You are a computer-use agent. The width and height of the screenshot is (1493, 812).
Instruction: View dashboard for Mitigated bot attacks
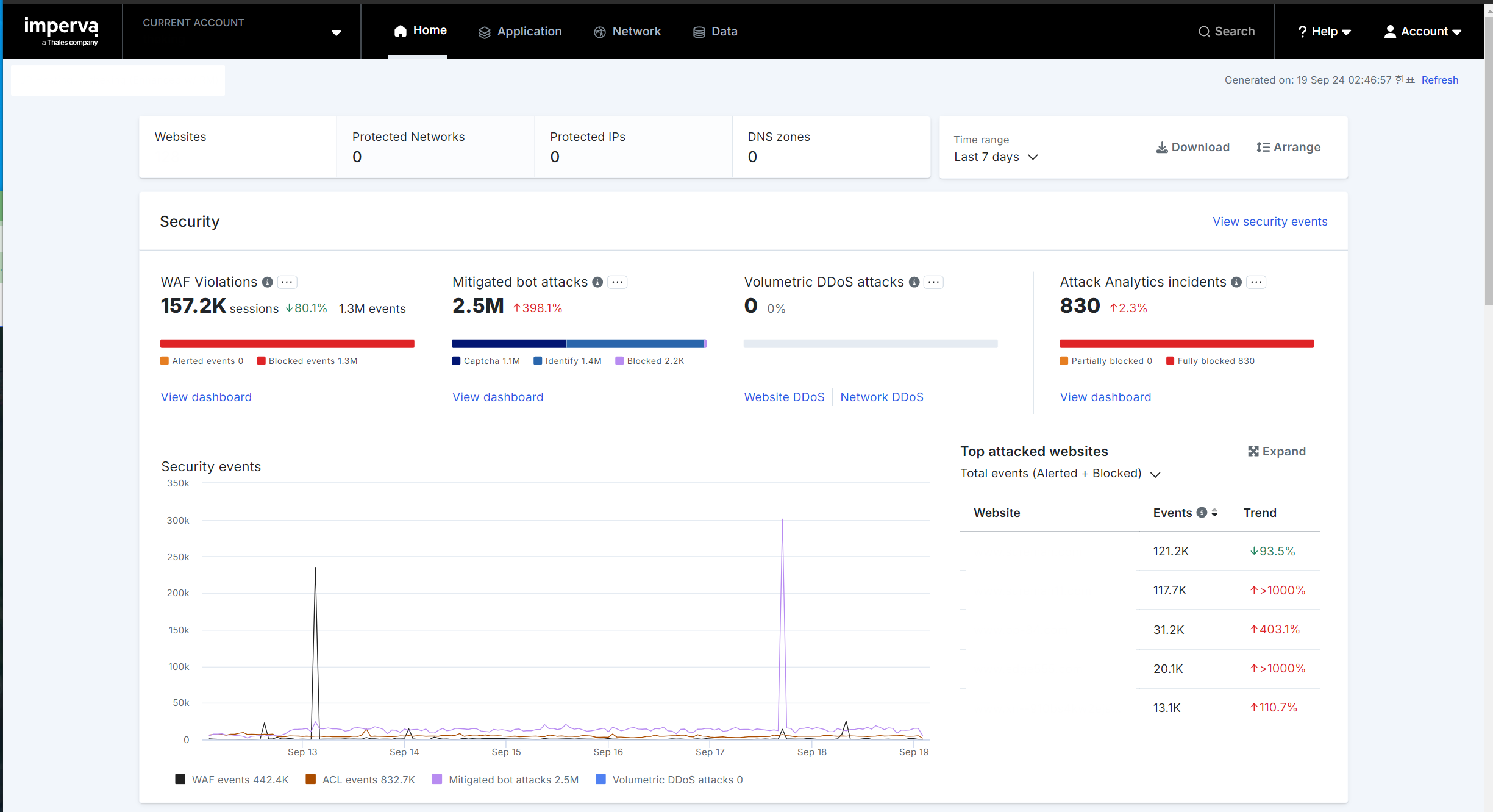pos(497,397)
